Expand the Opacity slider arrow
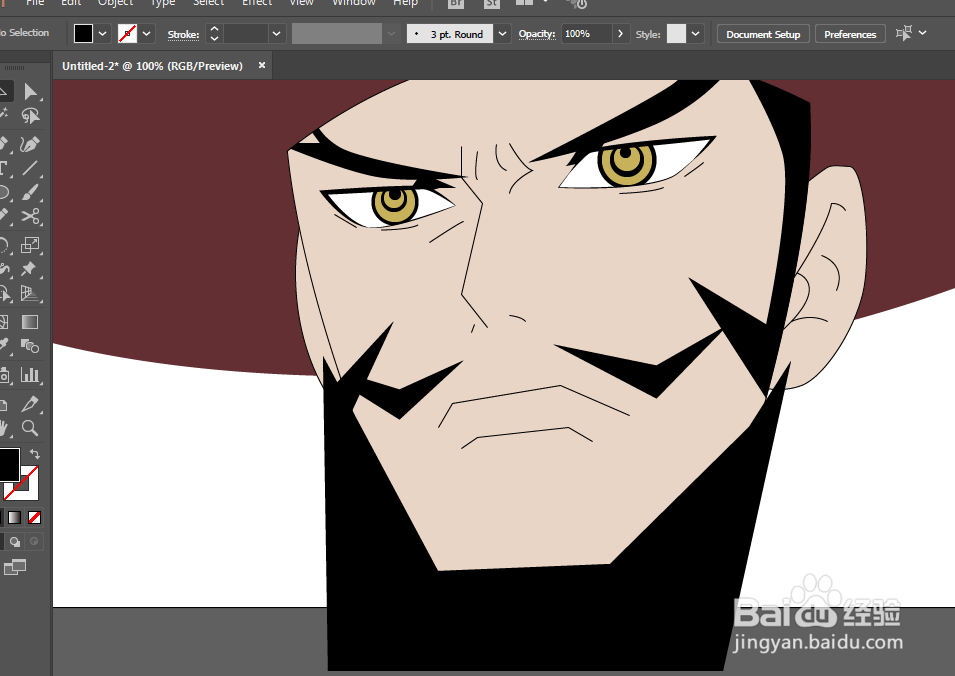The width and height of the screenshot is (955, 676). [620, 33]
